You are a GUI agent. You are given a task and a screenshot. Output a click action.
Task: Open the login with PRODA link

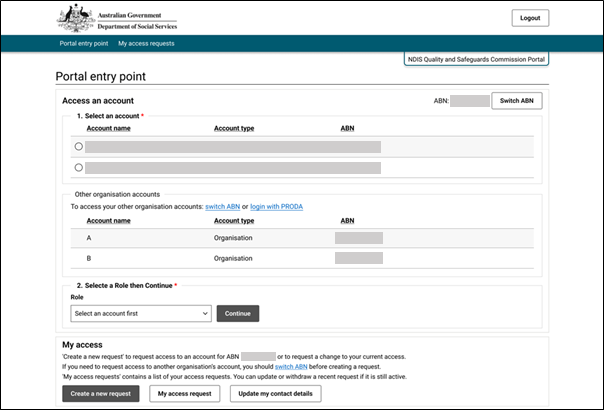tap(276, 206)
